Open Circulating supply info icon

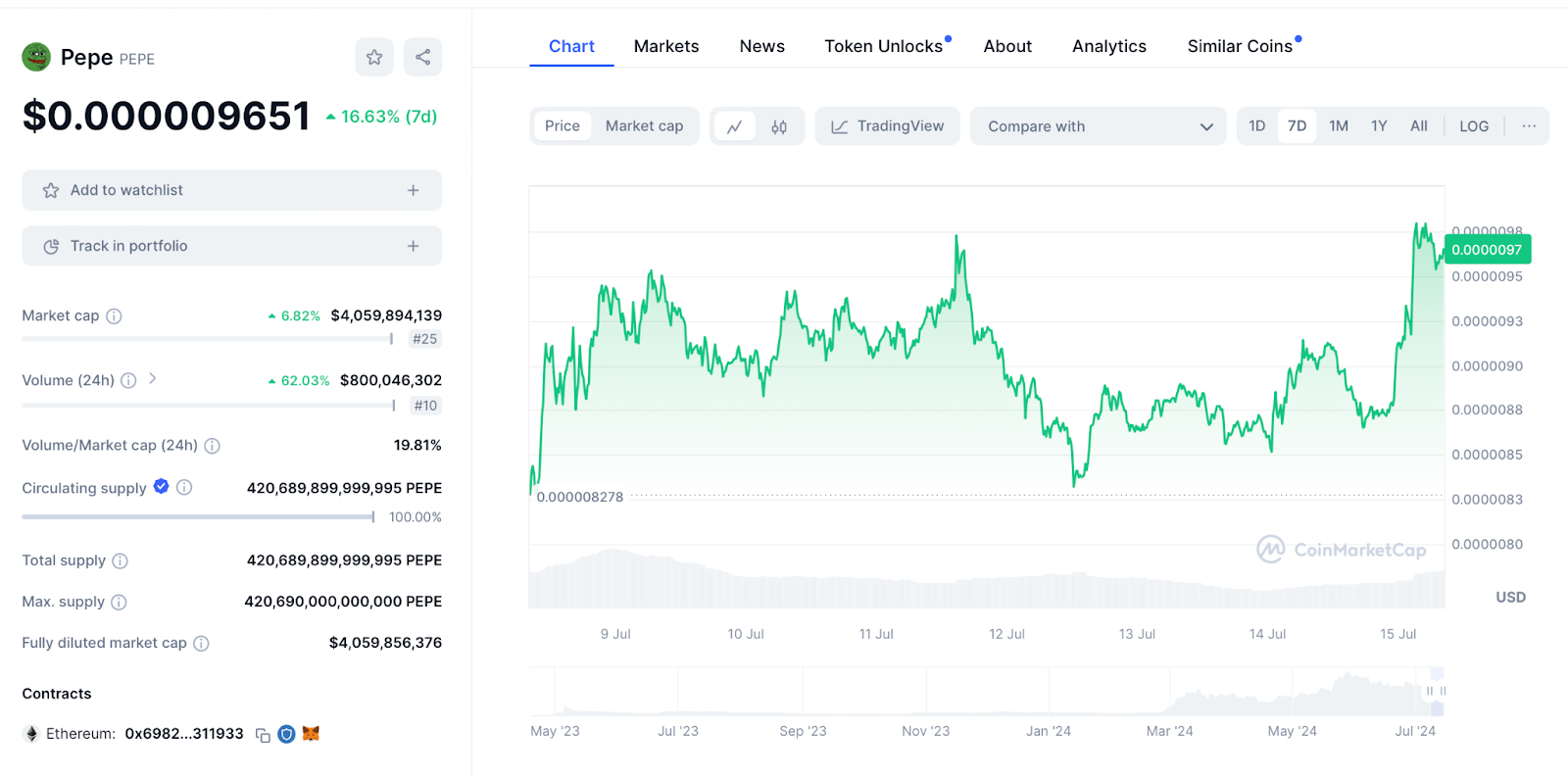pyautogui.click(x=184, y=487)
